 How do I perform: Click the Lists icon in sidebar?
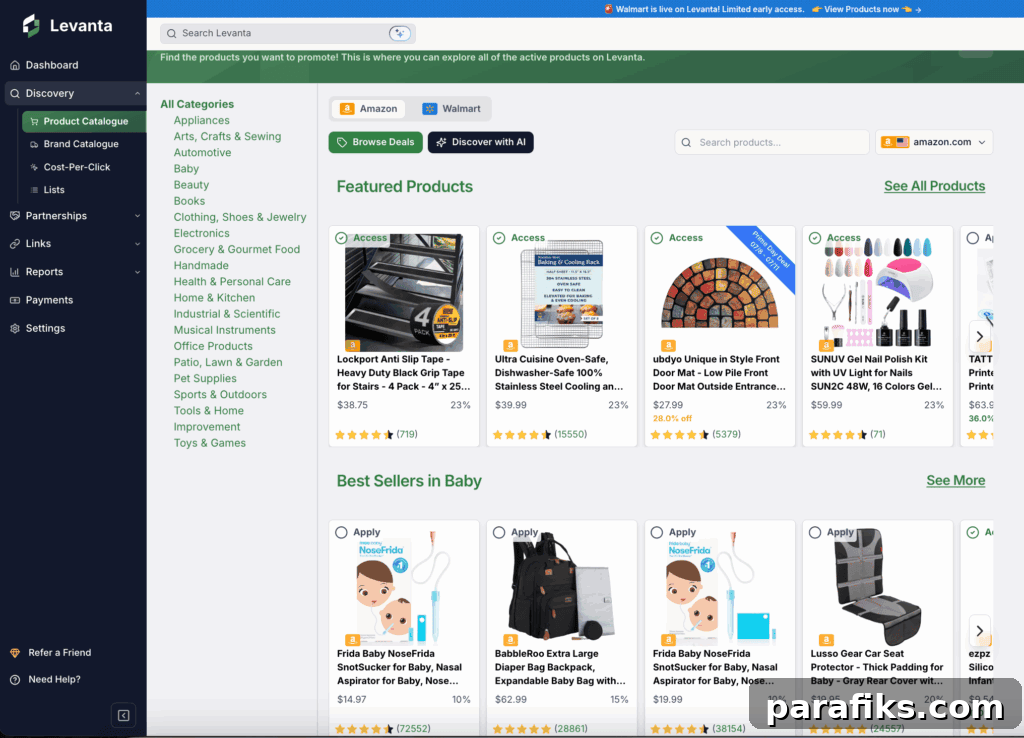pyautogui.click(x=35, y=190)
